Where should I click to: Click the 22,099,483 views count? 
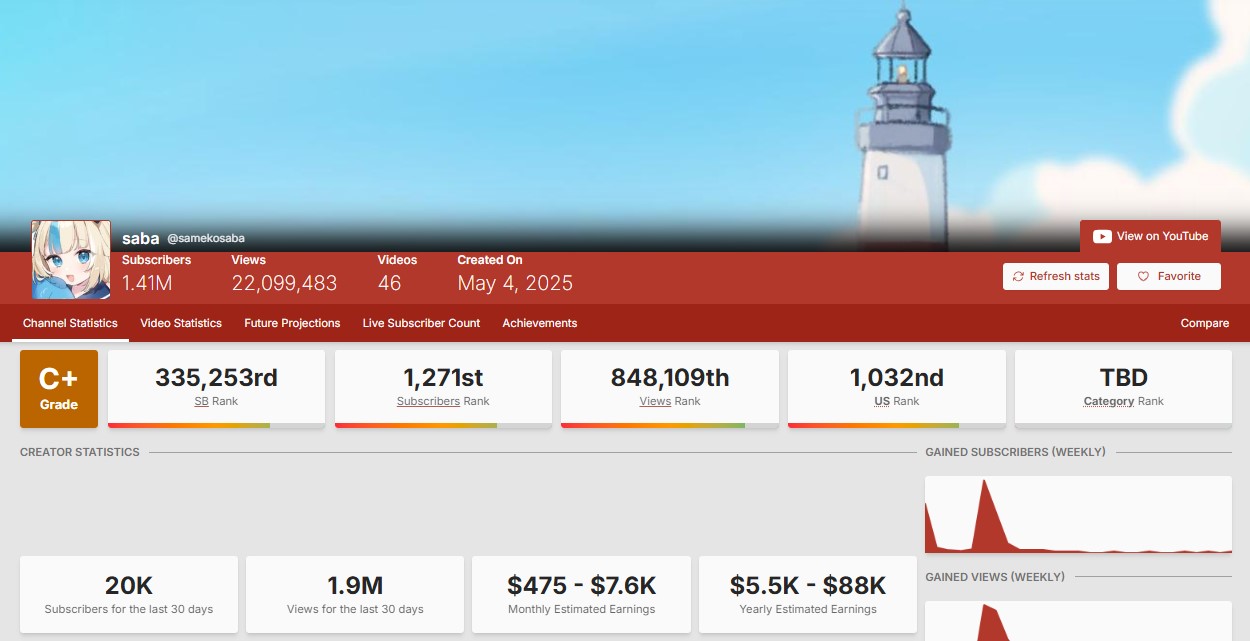point(284,283)
